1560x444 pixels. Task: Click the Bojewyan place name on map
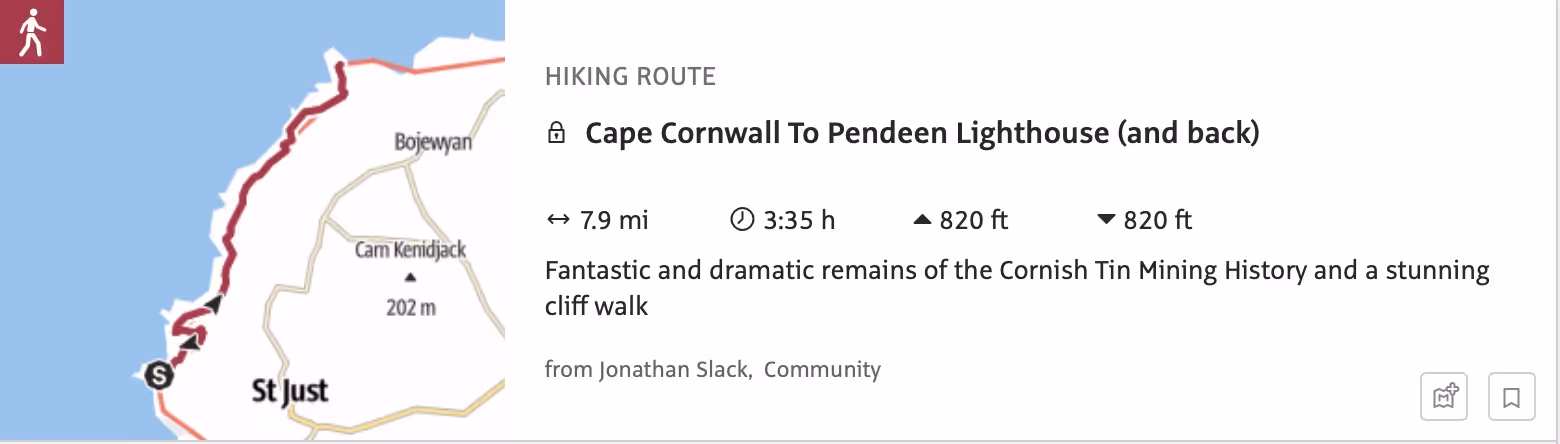pos(433,142)
